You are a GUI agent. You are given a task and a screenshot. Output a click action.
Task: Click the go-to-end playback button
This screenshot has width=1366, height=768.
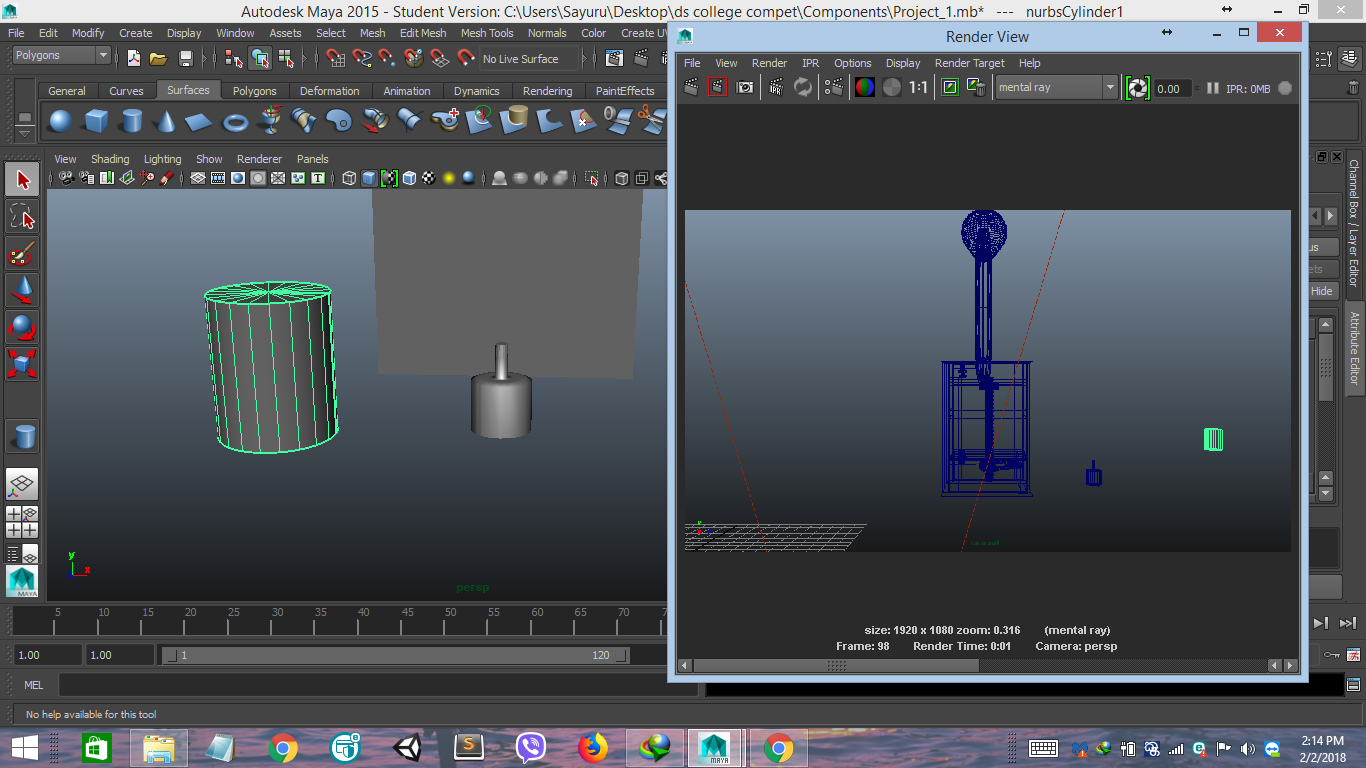(x=1347, y=622)
